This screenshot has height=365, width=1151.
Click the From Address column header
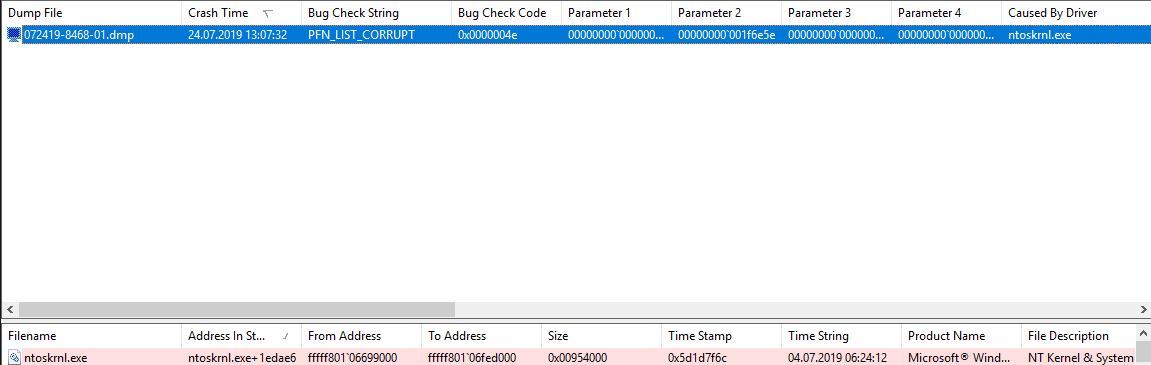point(361,336)
